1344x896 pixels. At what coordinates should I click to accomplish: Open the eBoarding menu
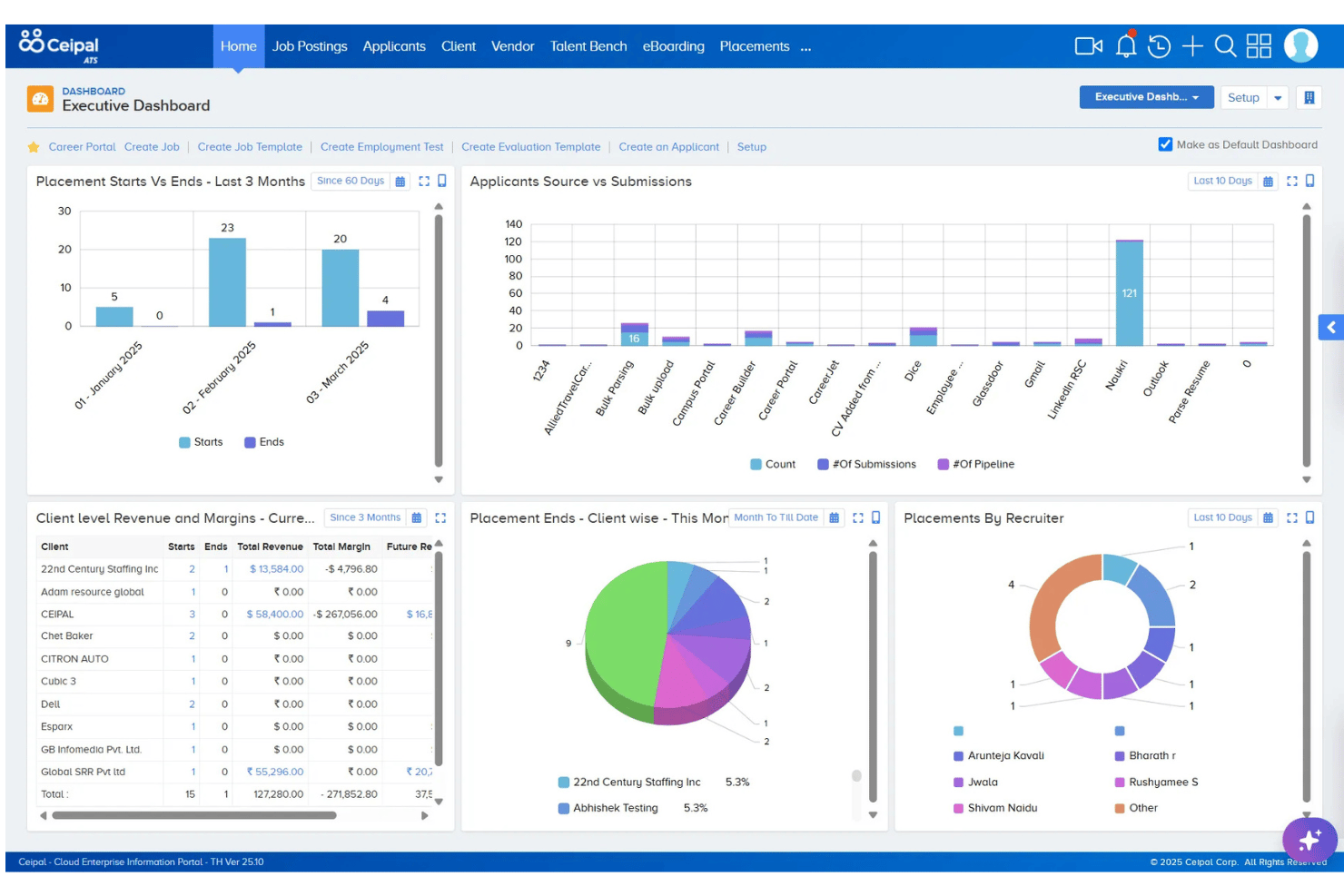674,46
